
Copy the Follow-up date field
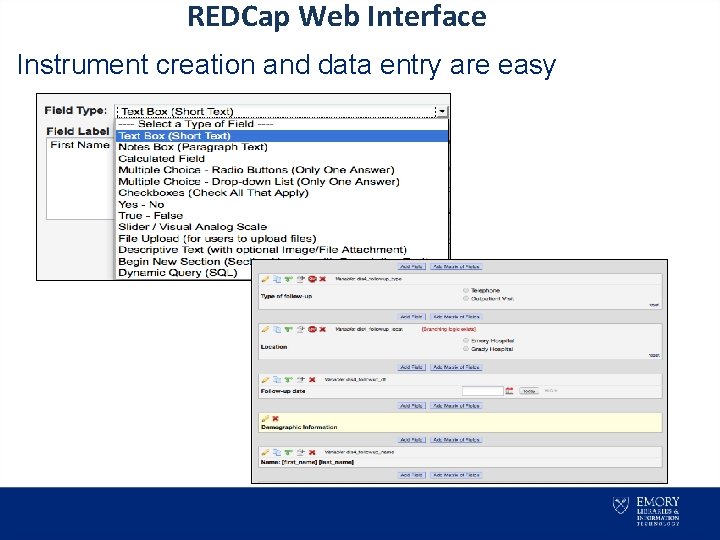coord(276,380)
